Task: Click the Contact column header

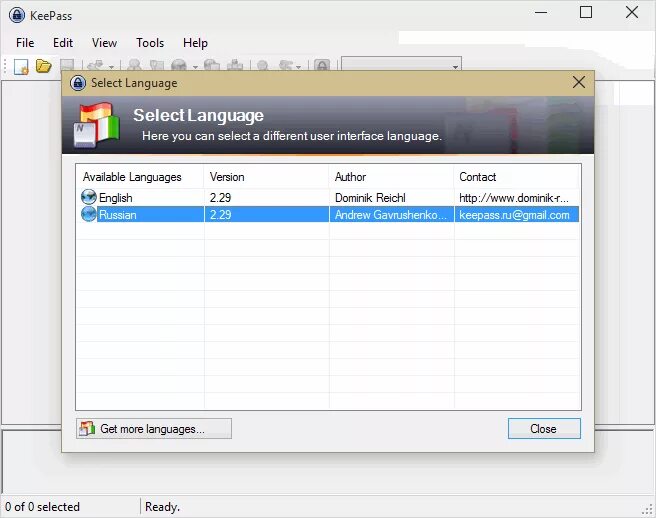Action: click(516, 177)
